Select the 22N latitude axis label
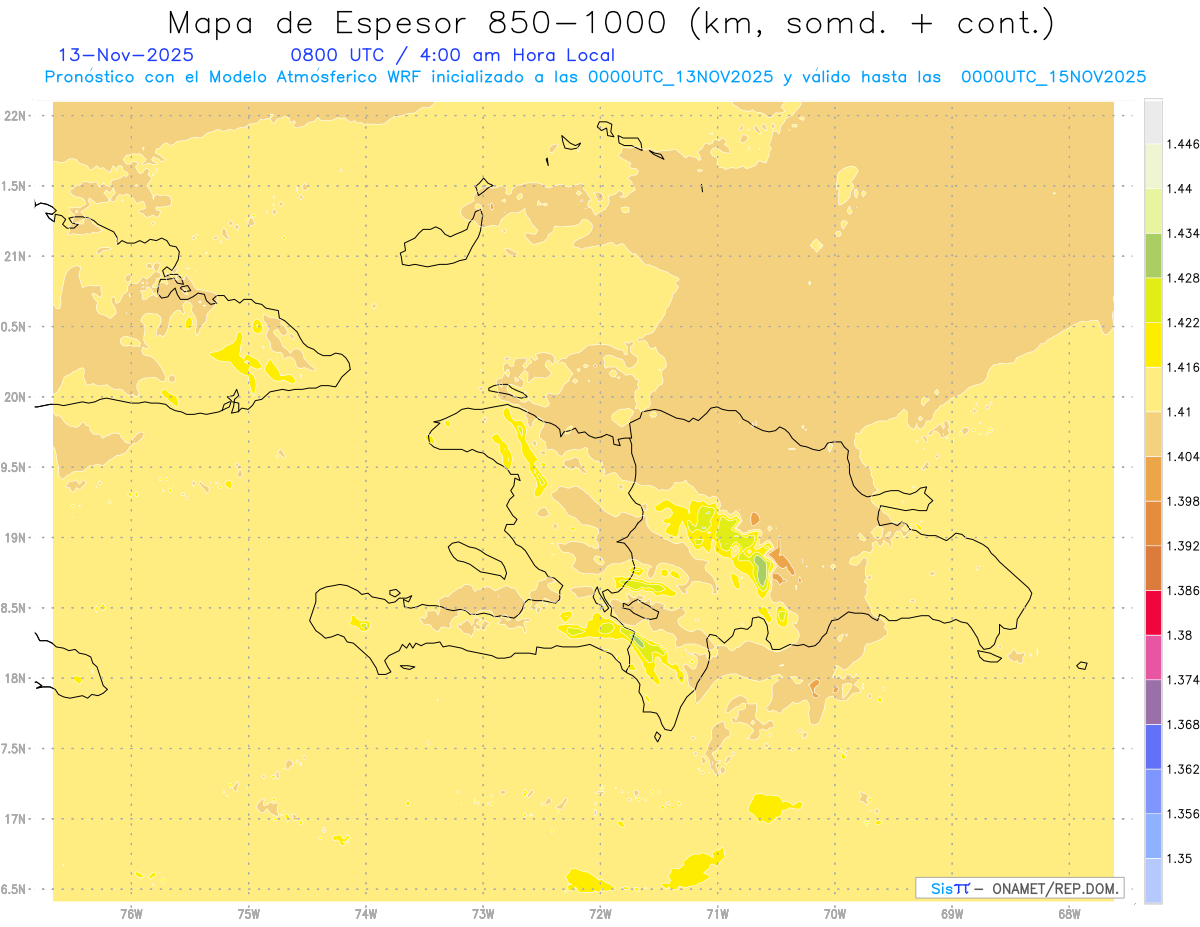 [x=17, y=116]
